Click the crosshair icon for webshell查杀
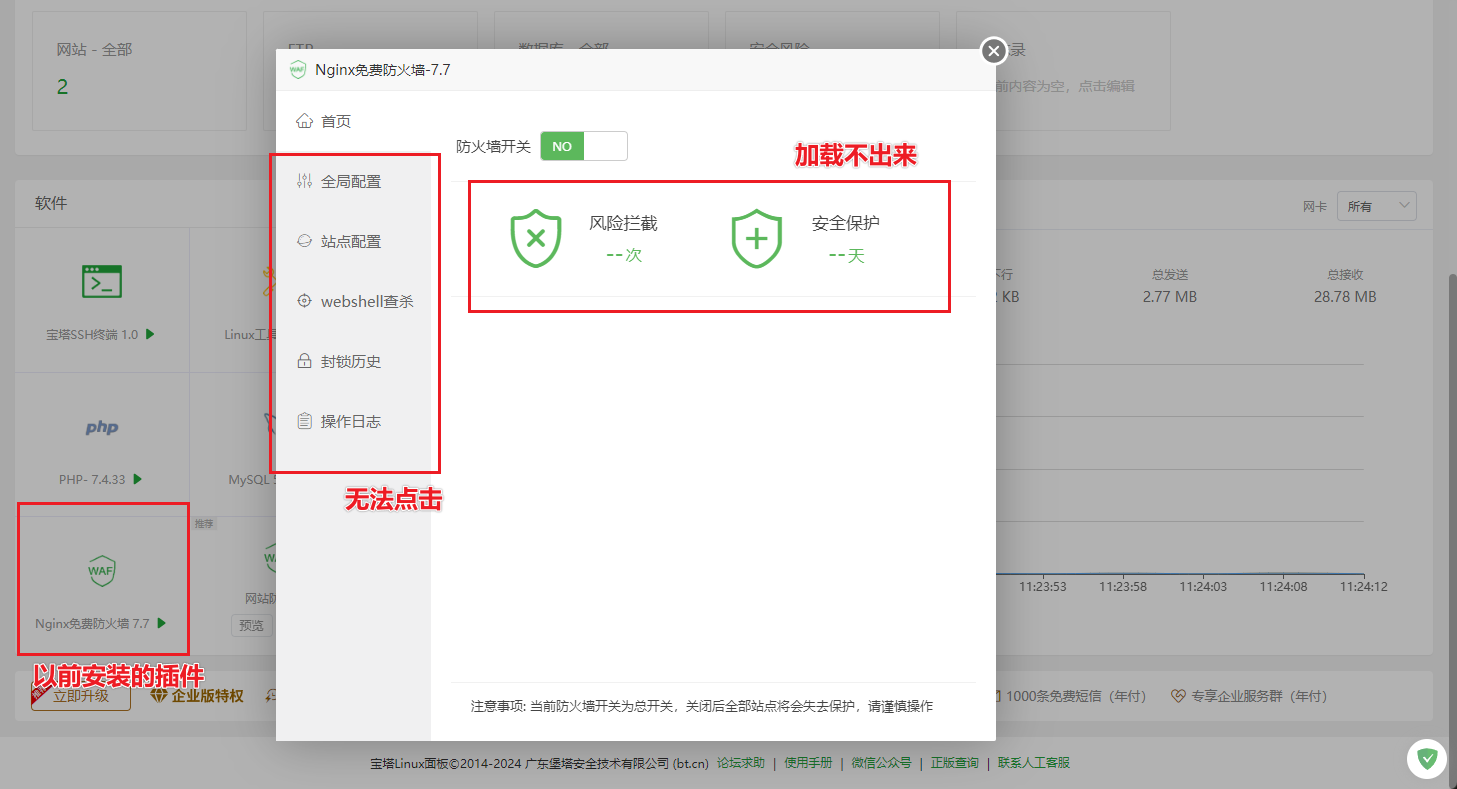 [x=305, y=301]
